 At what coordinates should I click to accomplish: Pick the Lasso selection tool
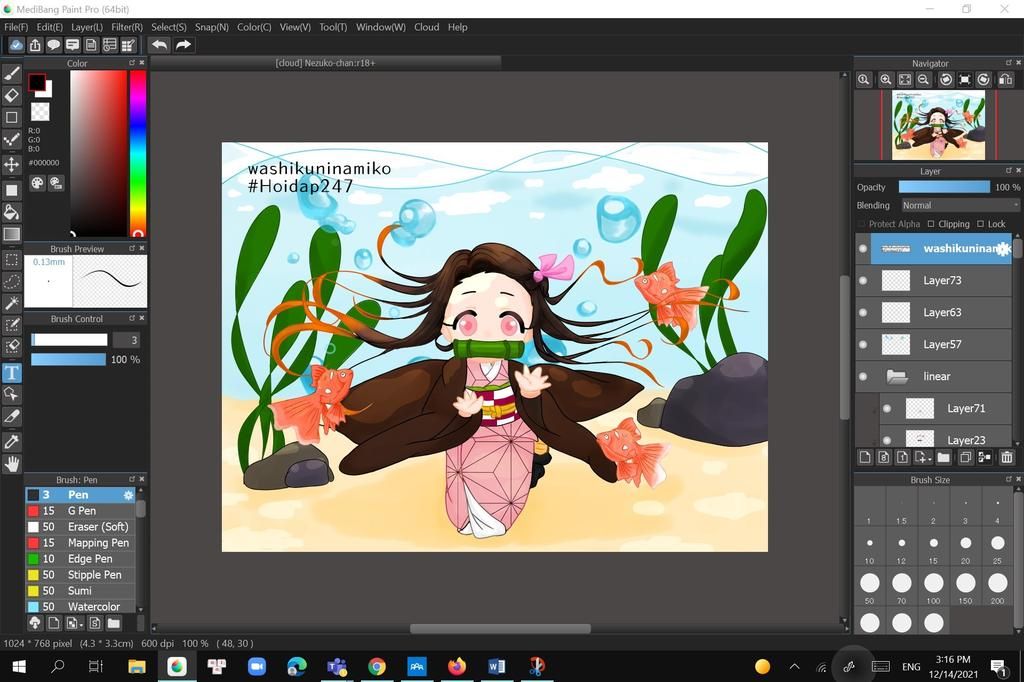12,282
